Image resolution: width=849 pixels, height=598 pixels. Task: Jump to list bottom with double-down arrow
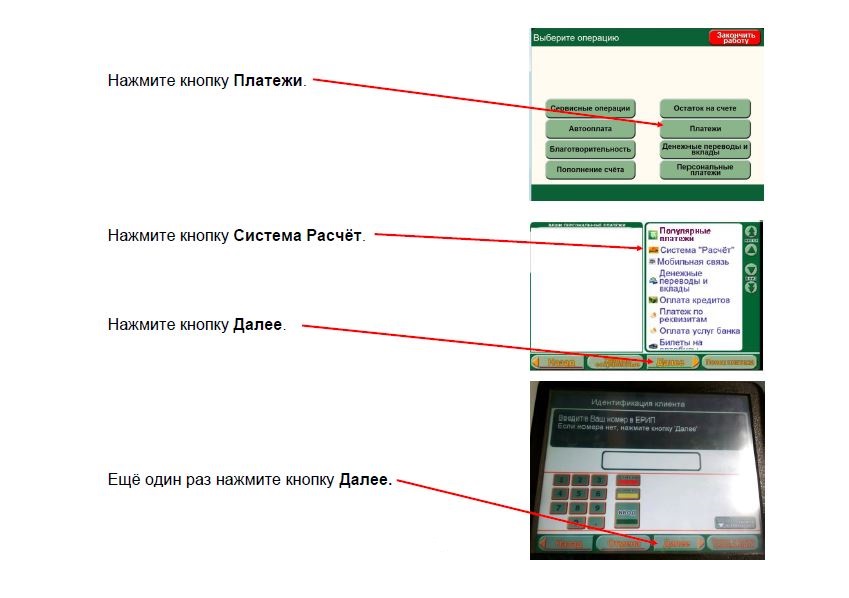tap(751, 285)
